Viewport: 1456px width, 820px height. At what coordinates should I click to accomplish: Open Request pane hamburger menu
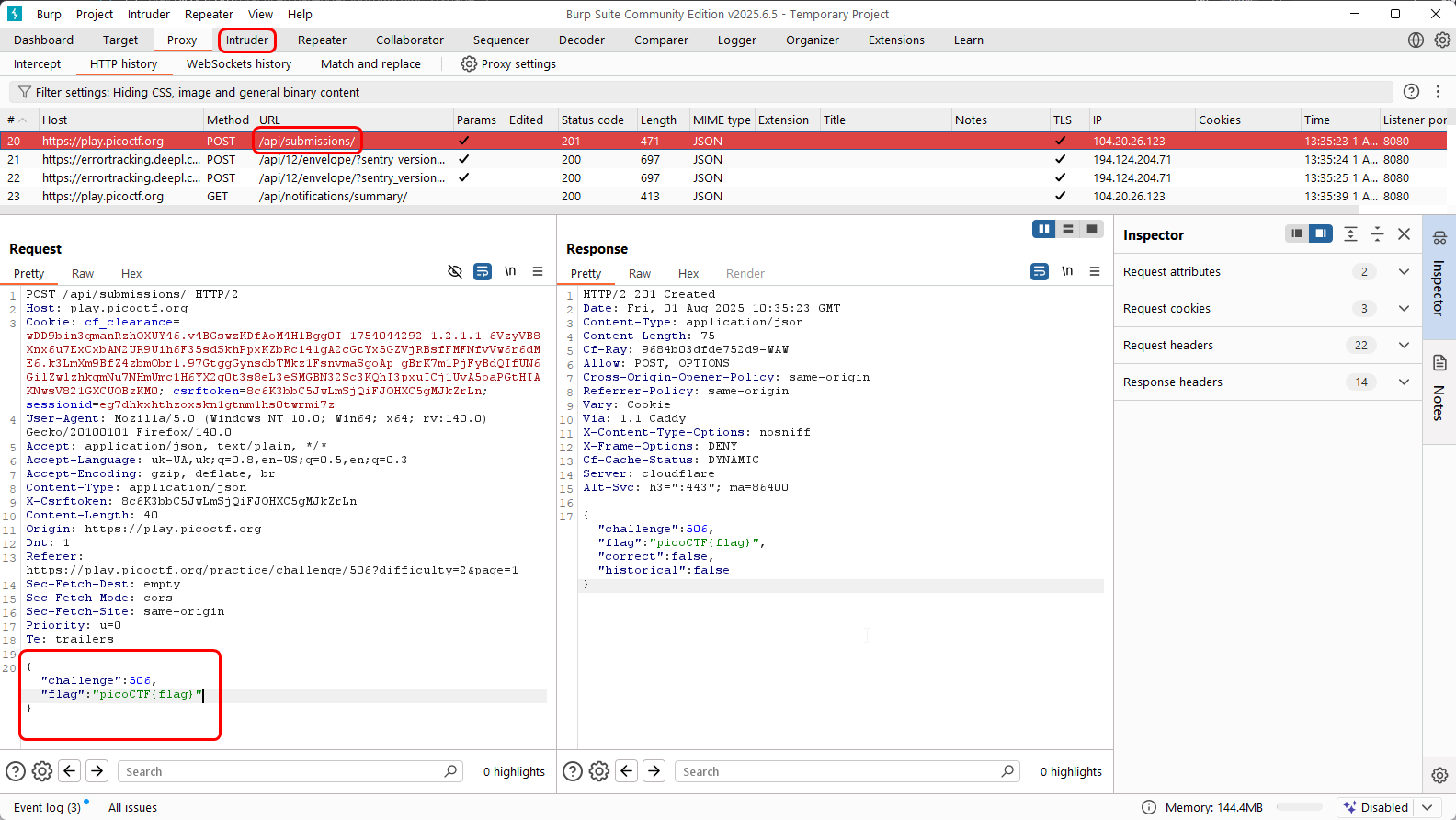[x=538, y=271]
